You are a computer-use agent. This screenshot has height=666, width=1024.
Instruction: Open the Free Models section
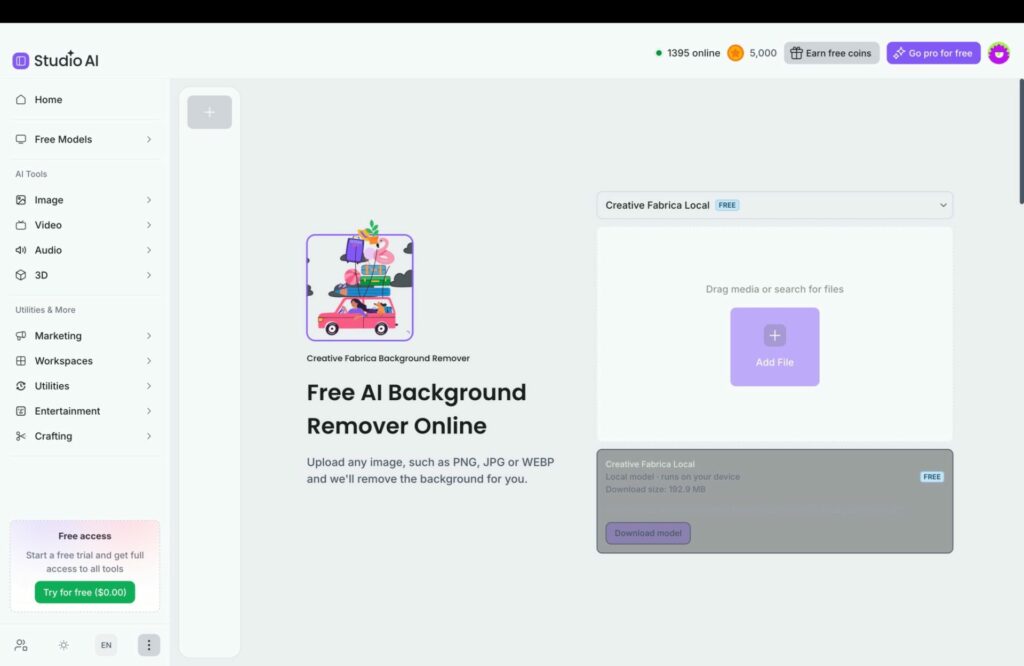[85, 139]
